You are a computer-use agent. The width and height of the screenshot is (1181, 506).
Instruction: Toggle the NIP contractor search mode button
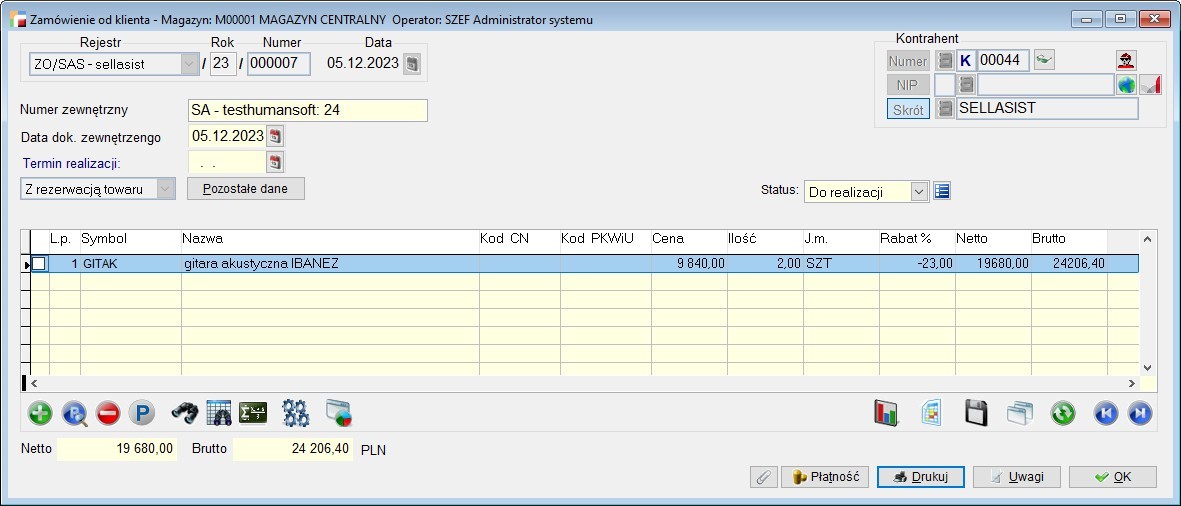click(x=908, y=85)
